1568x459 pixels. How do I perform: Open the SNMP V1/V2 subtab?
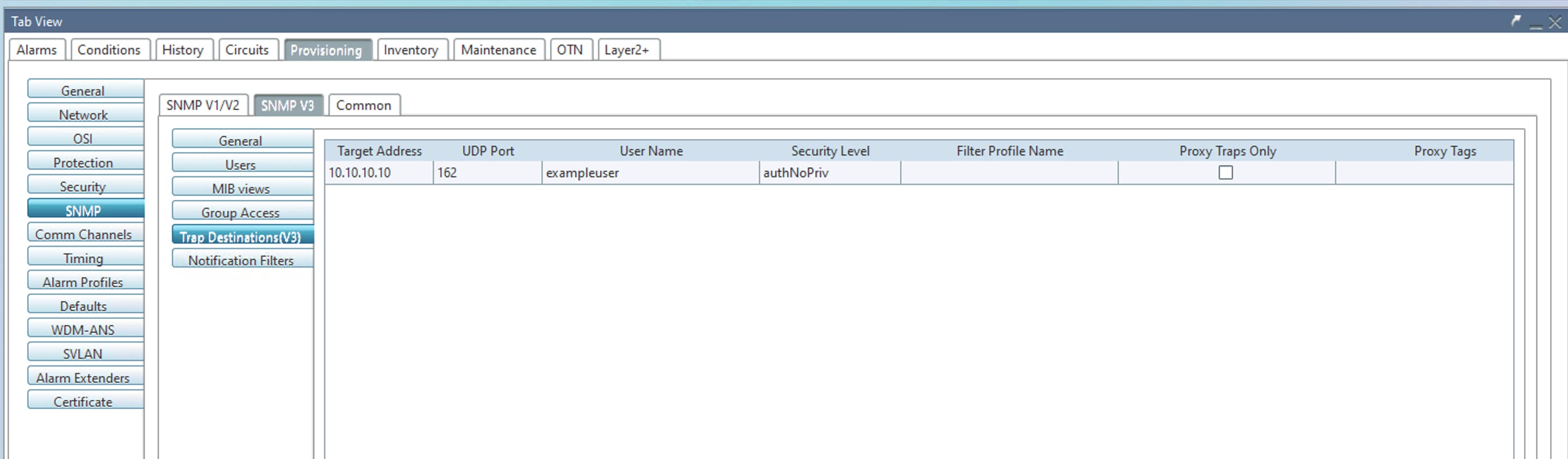click(203, 106)
